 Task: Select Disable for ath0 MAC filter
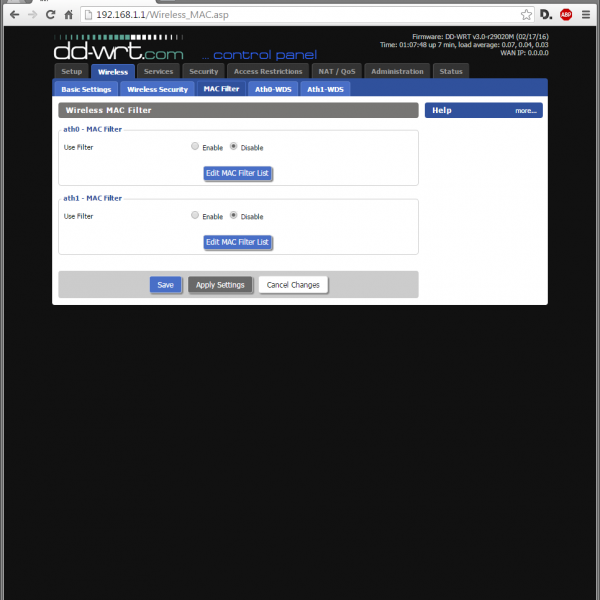pos(234,147)
